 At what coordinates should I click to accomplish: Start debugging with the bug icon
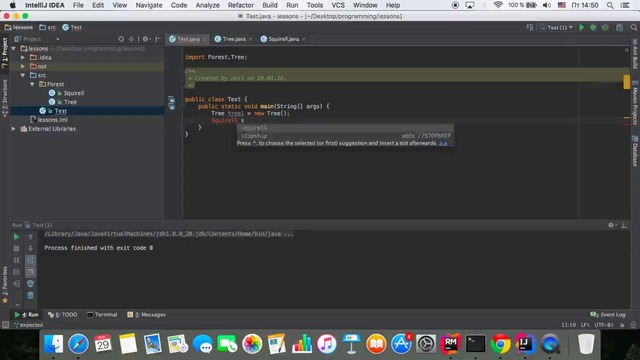point(593,27)
